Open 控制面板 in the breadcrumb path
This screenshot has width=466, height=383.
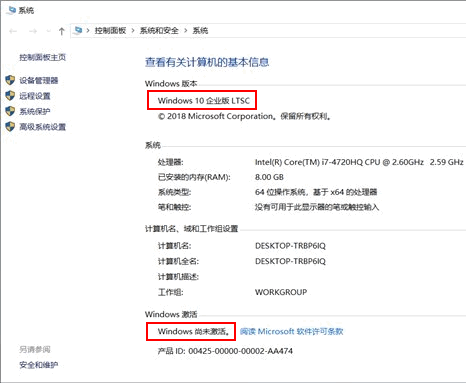point(110,31)
